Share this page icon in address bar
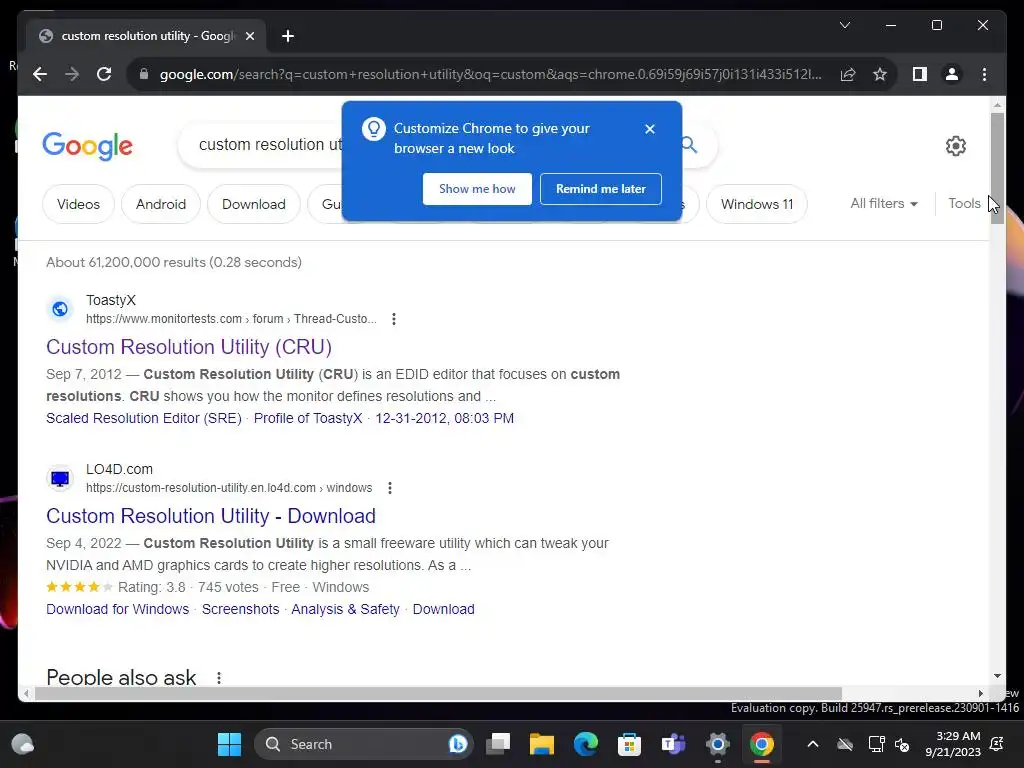The height and width of the screenshot is (768, 1024). coord(848,74)
